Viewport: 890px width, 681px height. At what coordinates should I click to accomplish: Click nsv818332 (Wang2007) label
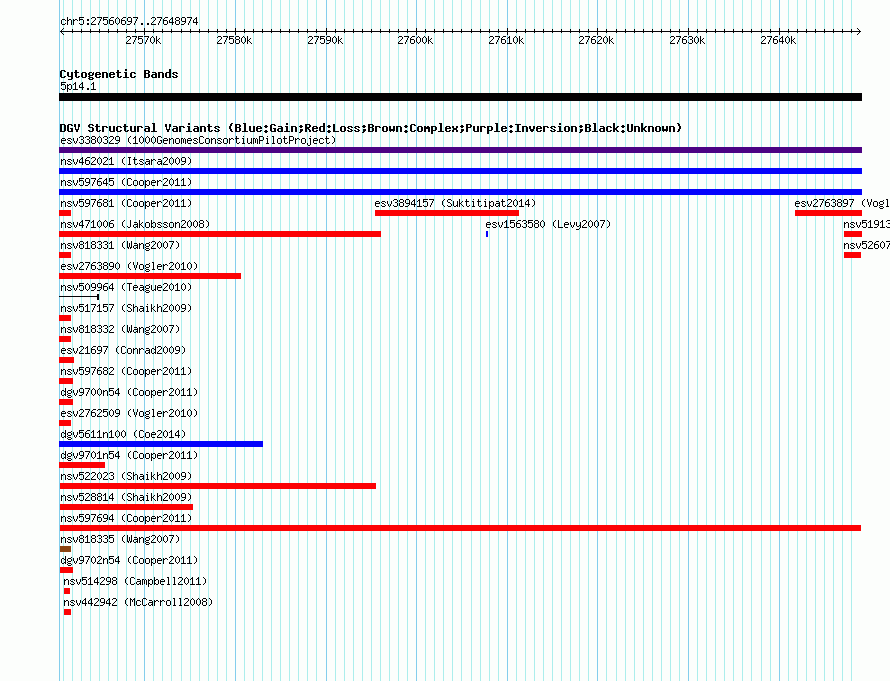point(120,329)
